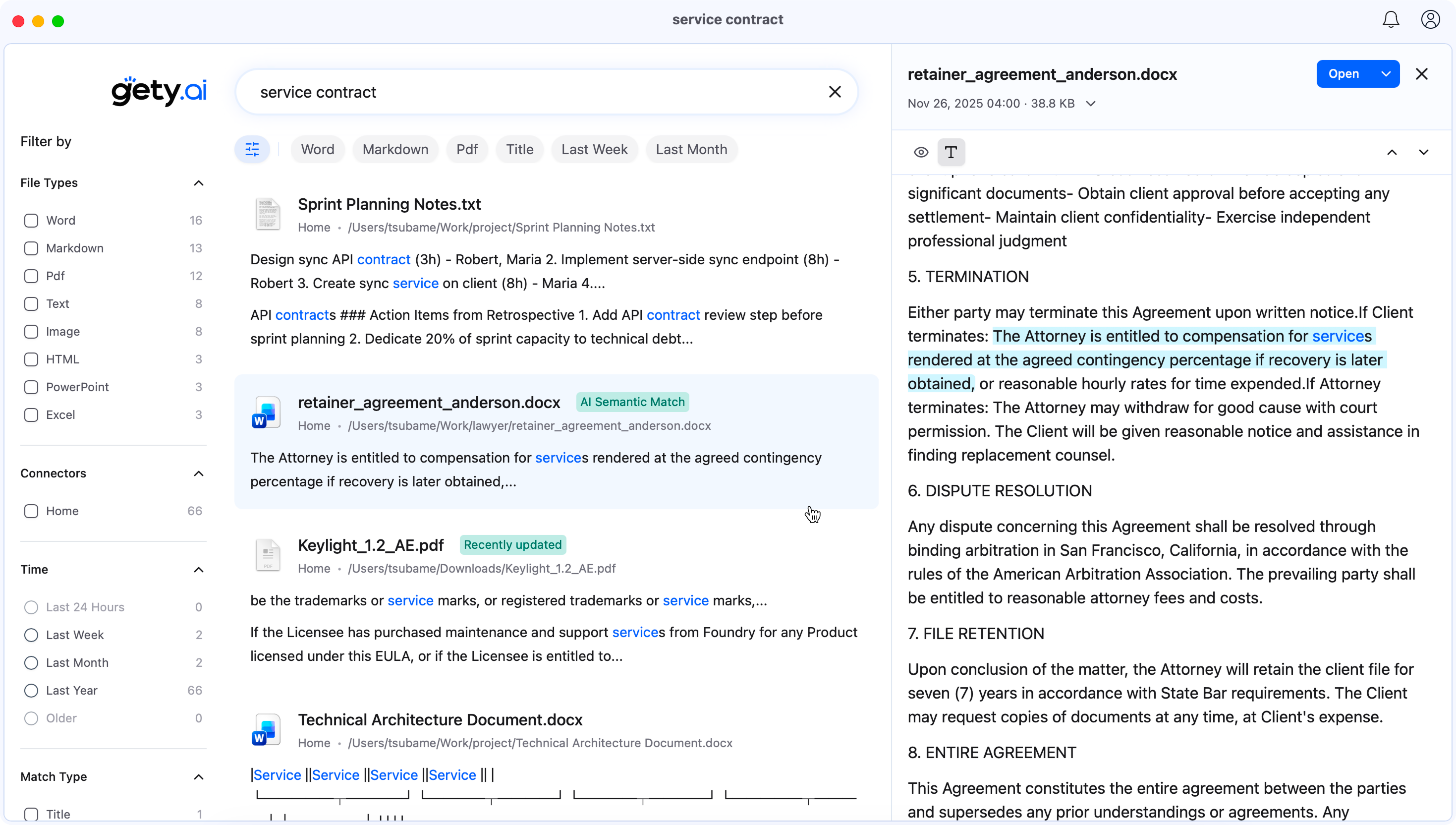The height and width of the screenshot is (825, 1456).
Task: Clear the search field with X icon
Action: pyautogui.click(x=834, y=92)
